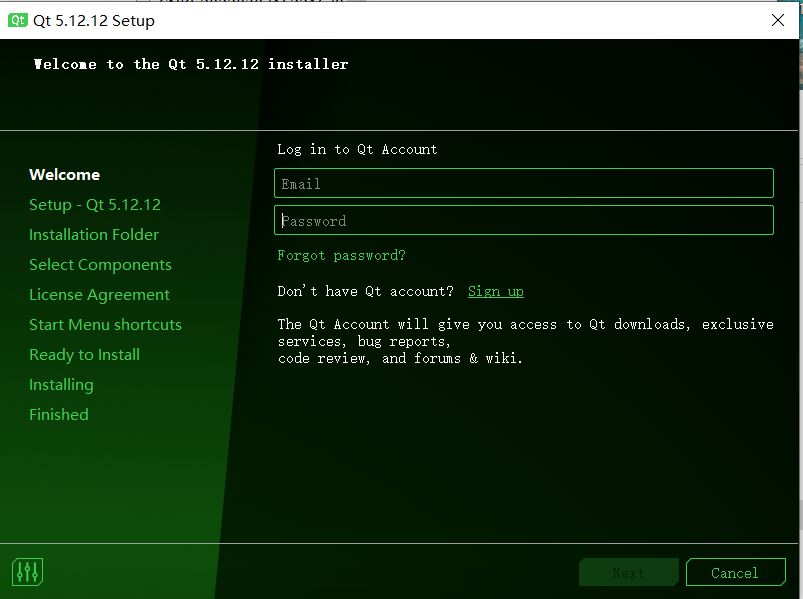Image resolution: width=803 pixels, height=599 pixels.
Task: Focus the Password input field
Action: point(523,220)
